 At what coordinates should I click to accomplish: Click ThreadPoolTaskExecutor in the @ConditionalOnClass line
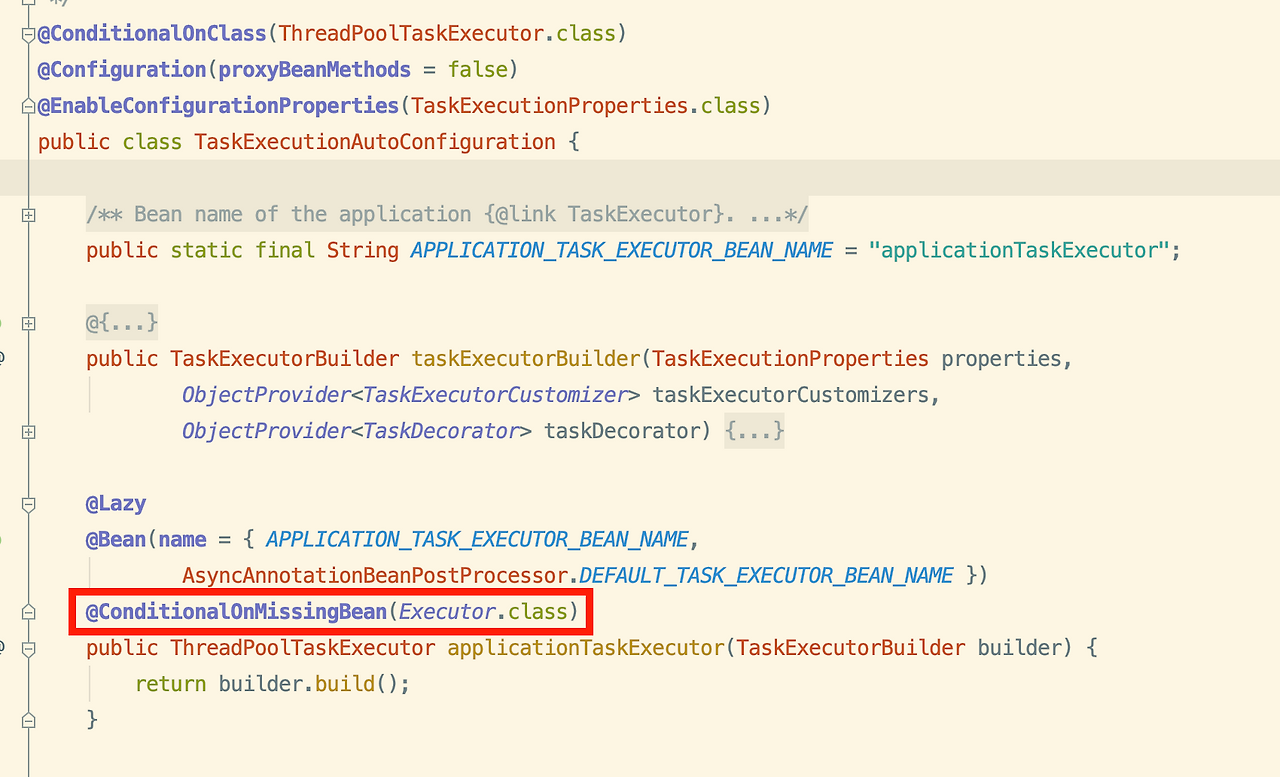click(411, 33)
